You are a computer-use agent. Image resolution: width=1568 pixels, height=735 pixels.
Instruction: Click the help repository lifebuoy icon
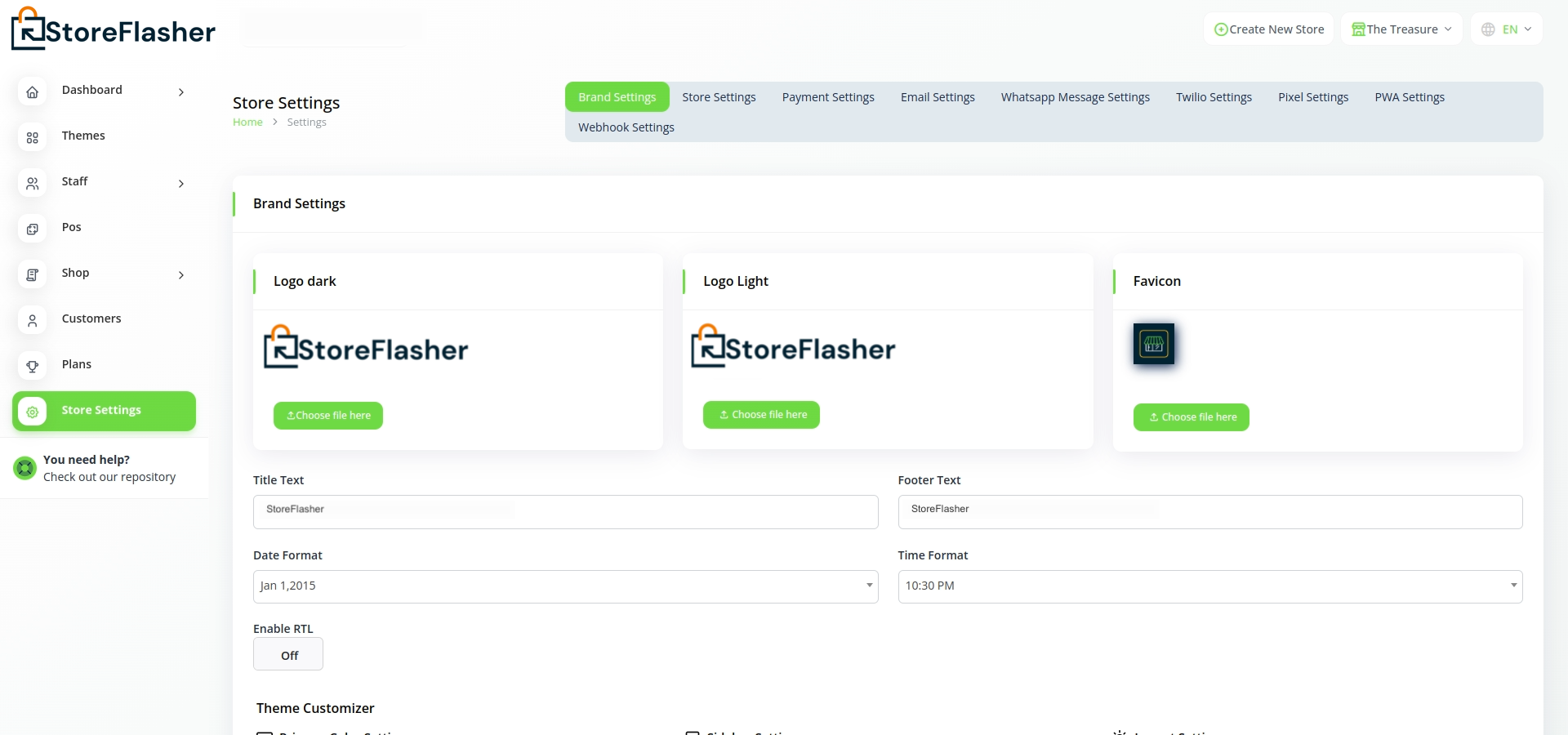[25, 468]
